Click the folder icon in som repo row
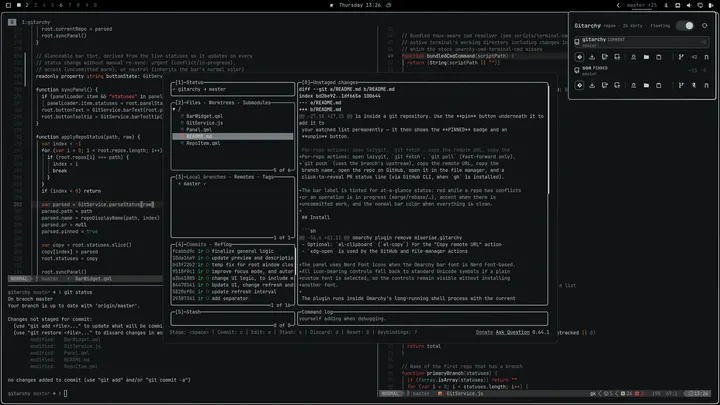 pos(646,85)
